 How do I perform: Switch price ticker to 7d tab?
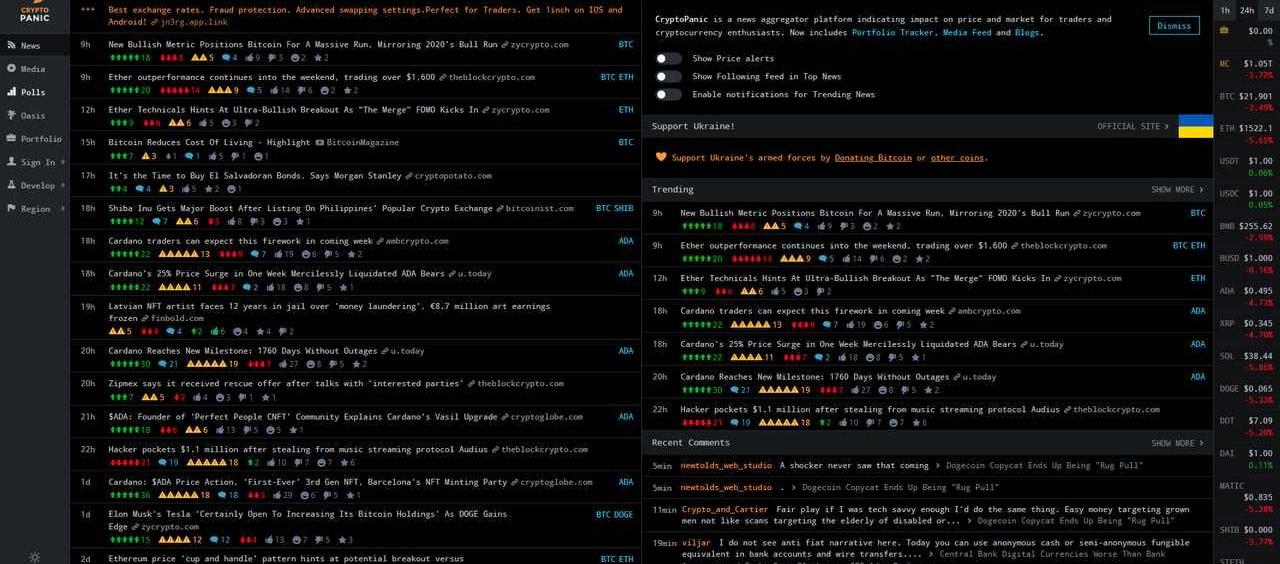(x=1269, y=10)
